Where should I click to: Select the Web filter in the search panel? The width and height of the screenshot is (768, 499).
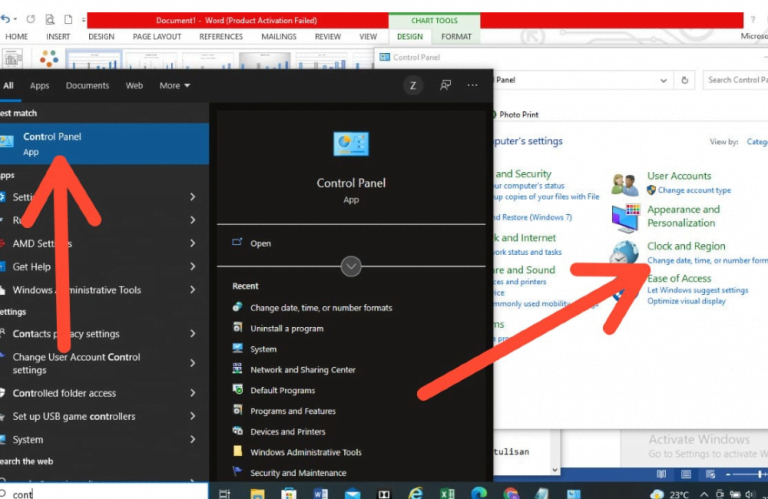pyautogui.click(x=134, y=86)
